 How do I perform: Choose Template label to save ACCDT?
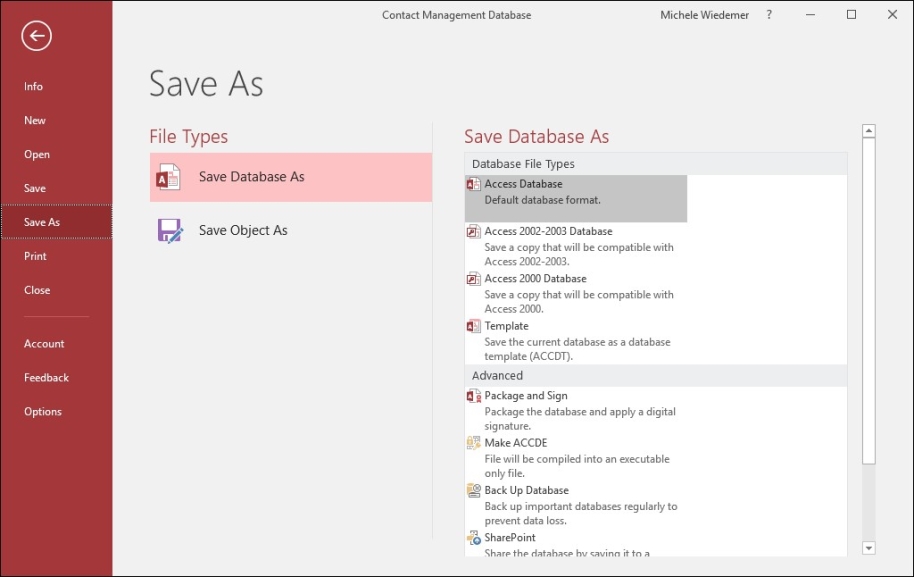(506, 326)
